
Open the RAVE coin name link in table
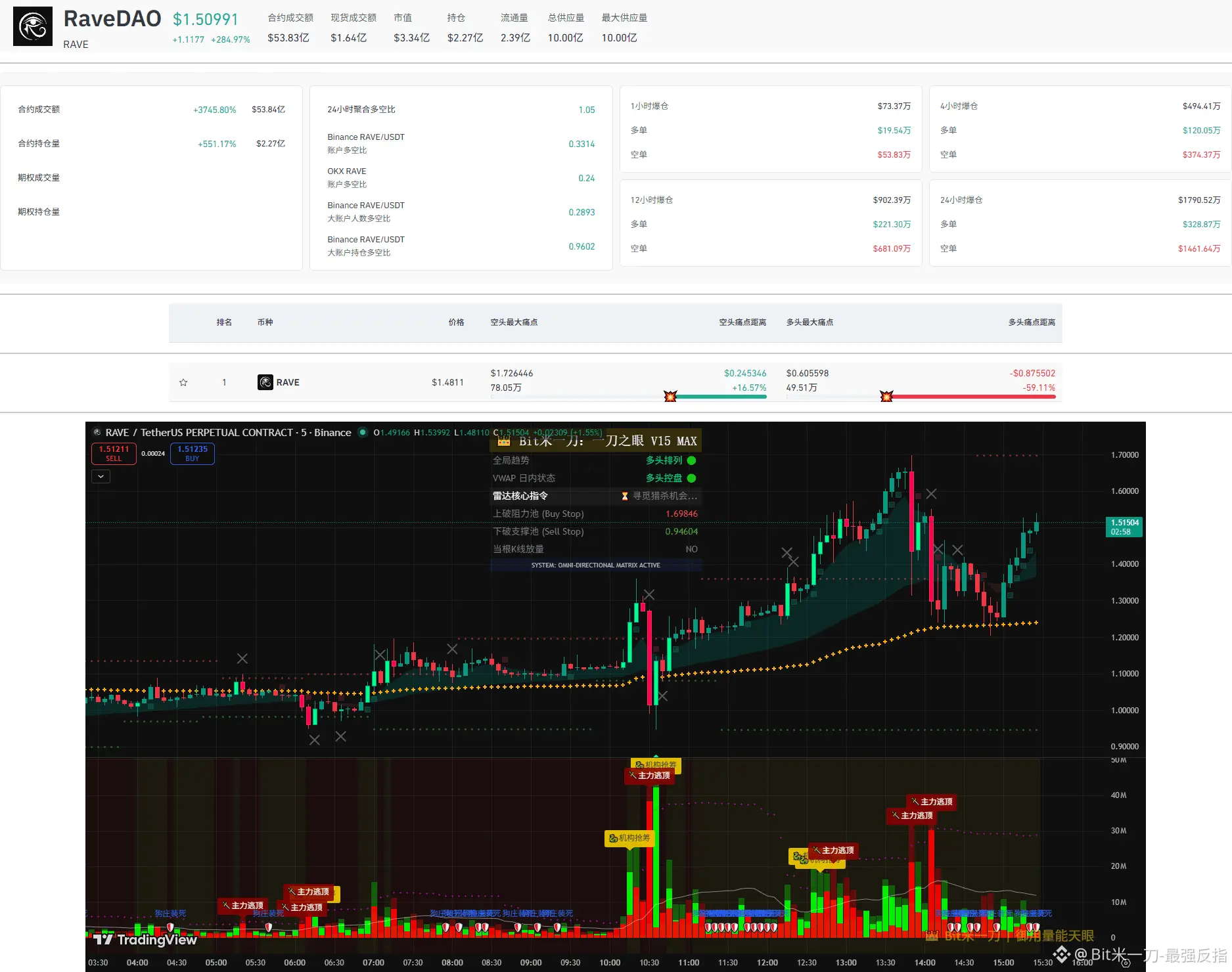(288, 382)
